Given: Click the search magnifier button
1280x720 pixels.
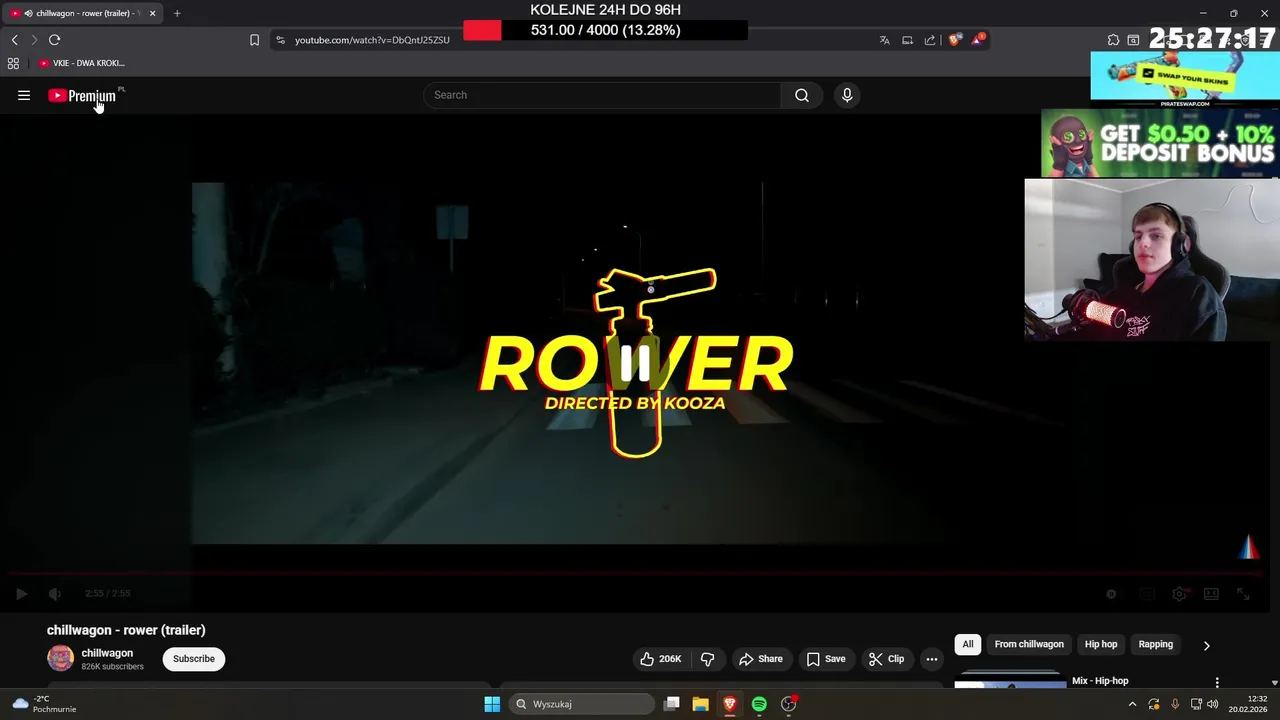Looking at the screenshot, I should 802,95.
